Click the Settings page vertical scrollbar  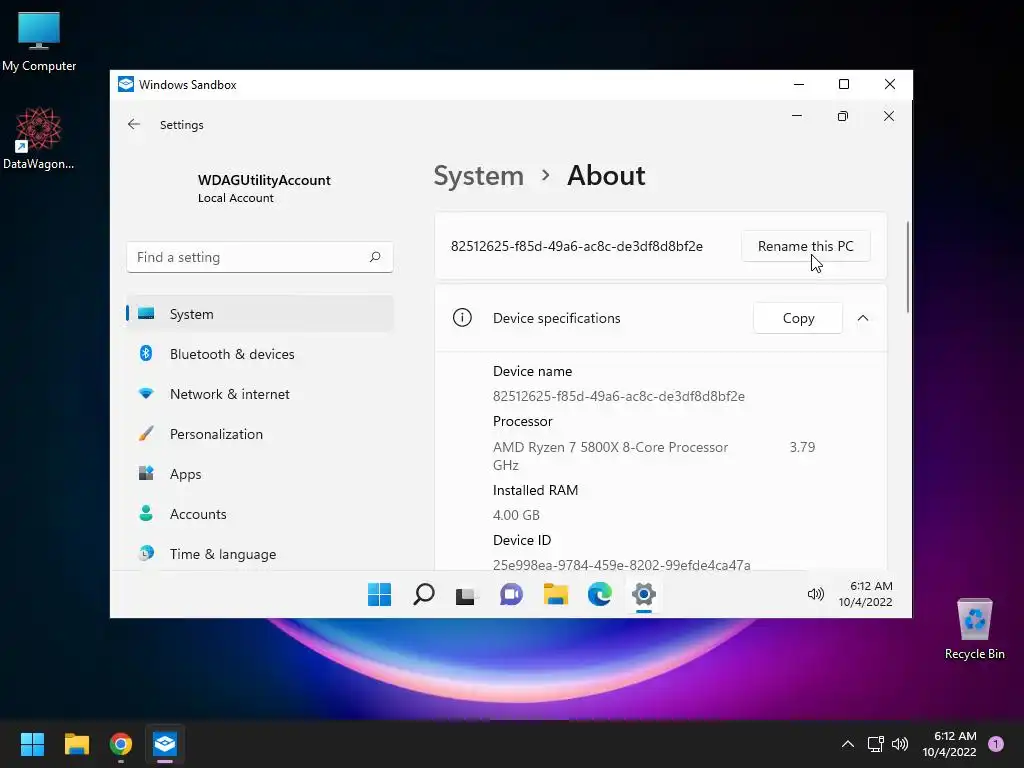908,266
